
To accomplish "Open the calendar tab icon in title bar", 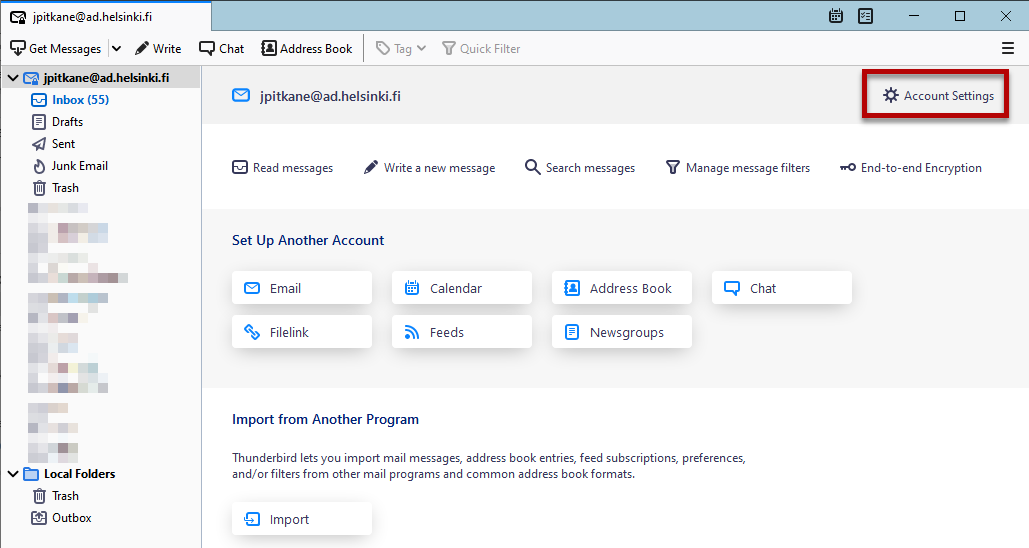I will (835, 16).
